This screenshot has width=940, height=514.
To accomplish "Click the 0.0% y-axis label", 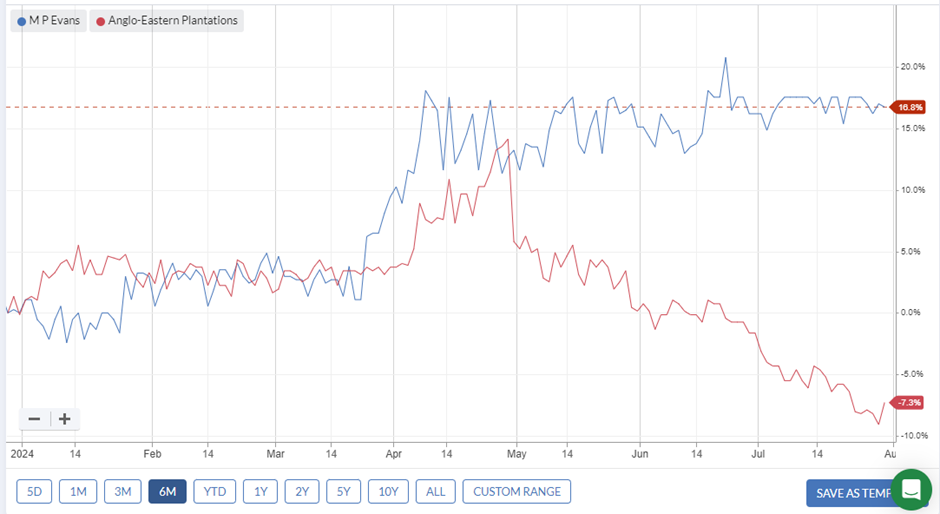I will pyautogui.click(x=911, y=312).
